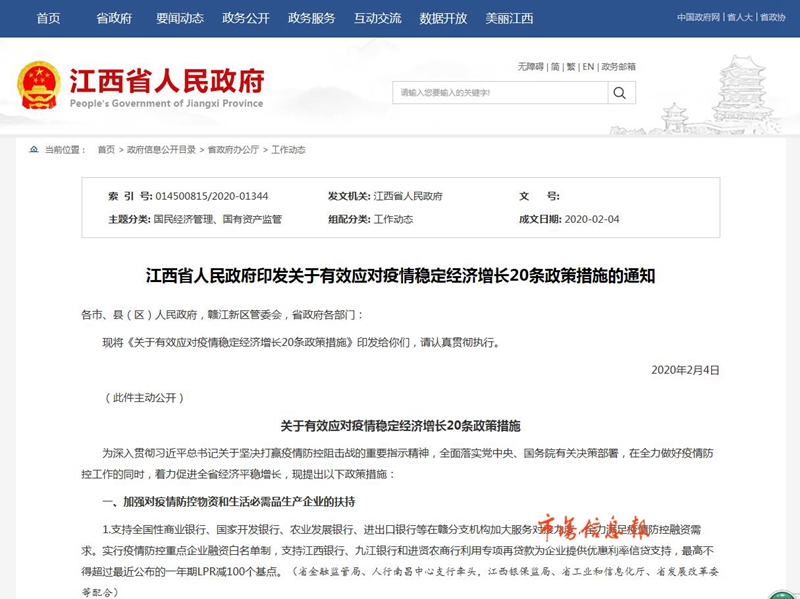Image resolution: width=800 pixels, height=599 pixels.
Task: Visit the 省政协 link
Action: 773,17
